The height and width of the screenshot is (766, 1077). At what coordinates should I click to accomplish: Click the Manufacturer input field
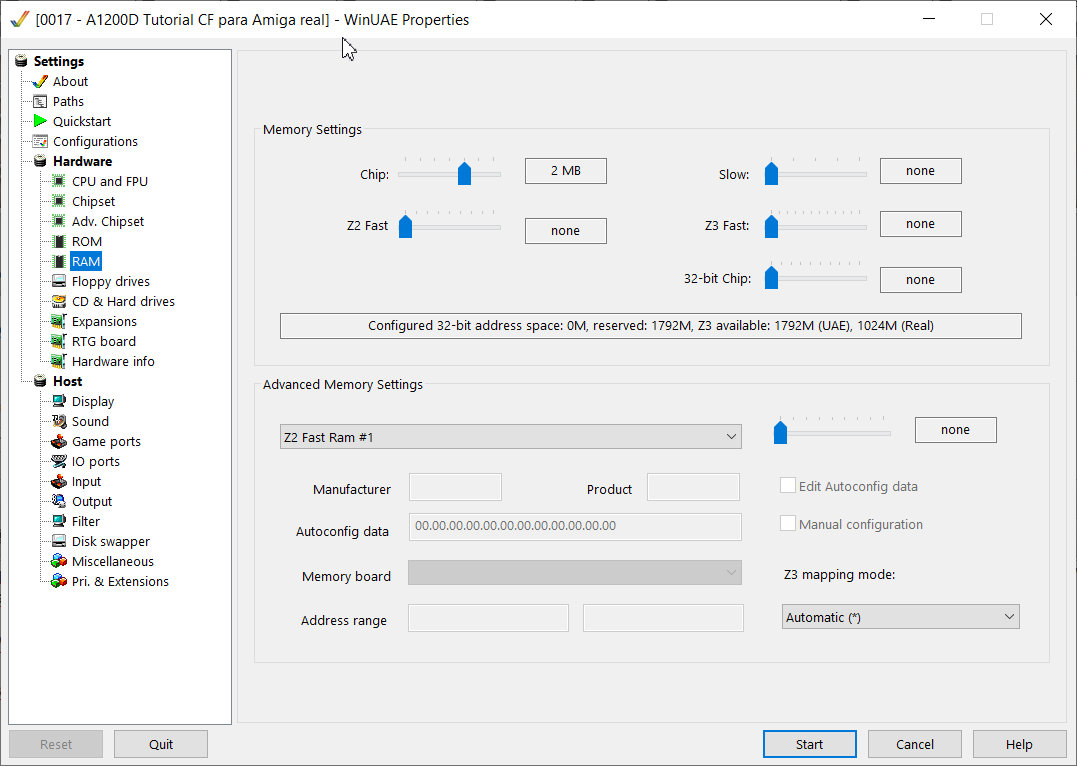pyautogui.click(x=455, y=487)
